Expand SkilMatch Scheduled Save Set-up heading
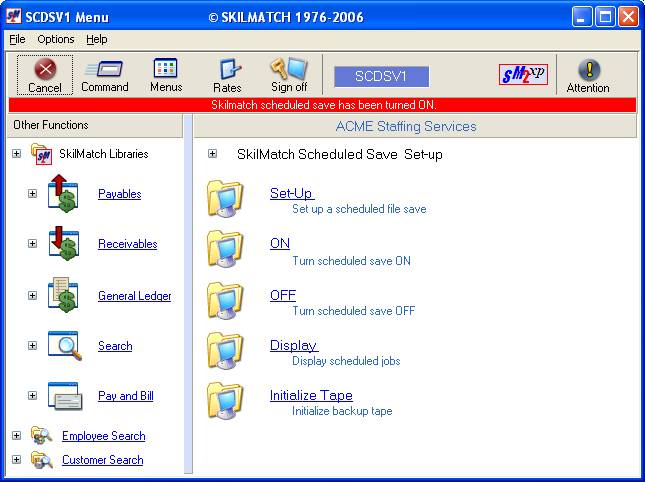 coord(212,154)
